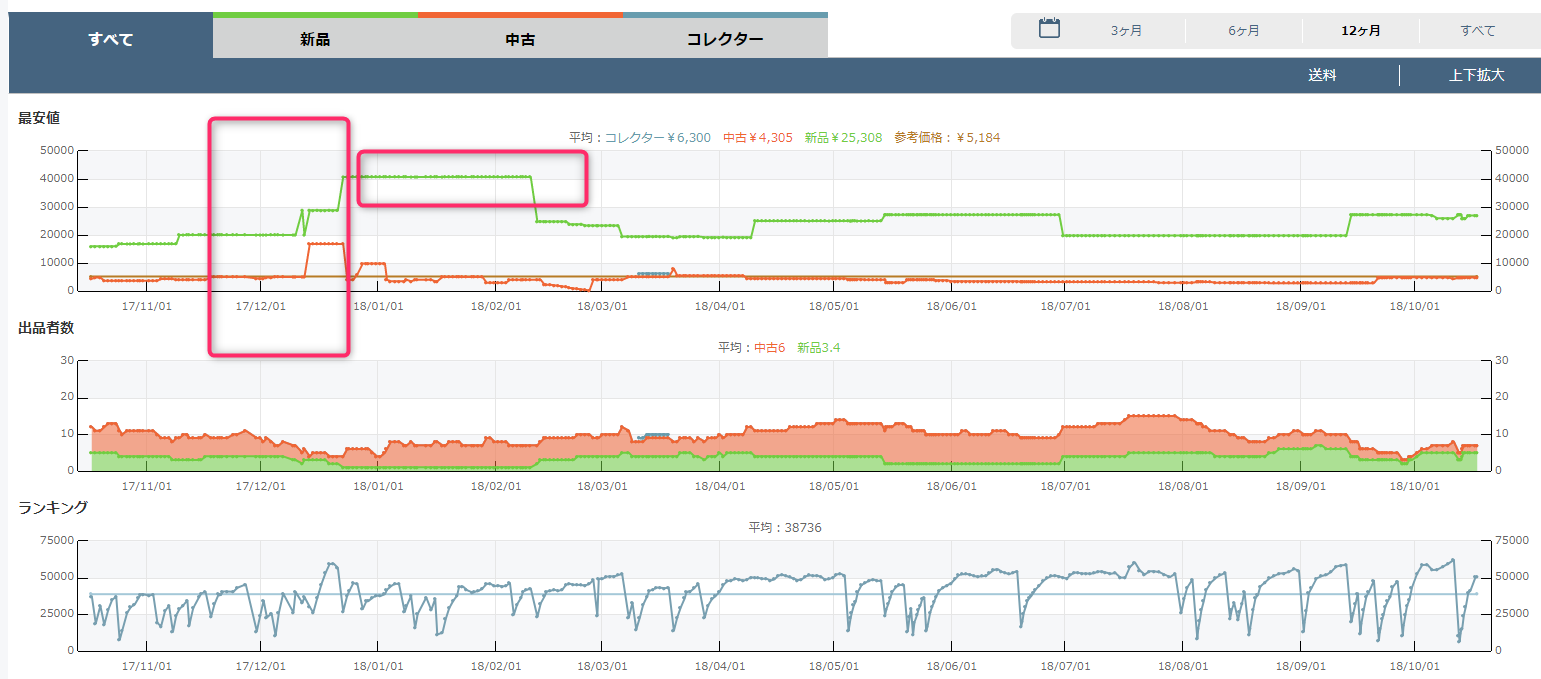Toggle the 送料 option

coord(1322,75)
